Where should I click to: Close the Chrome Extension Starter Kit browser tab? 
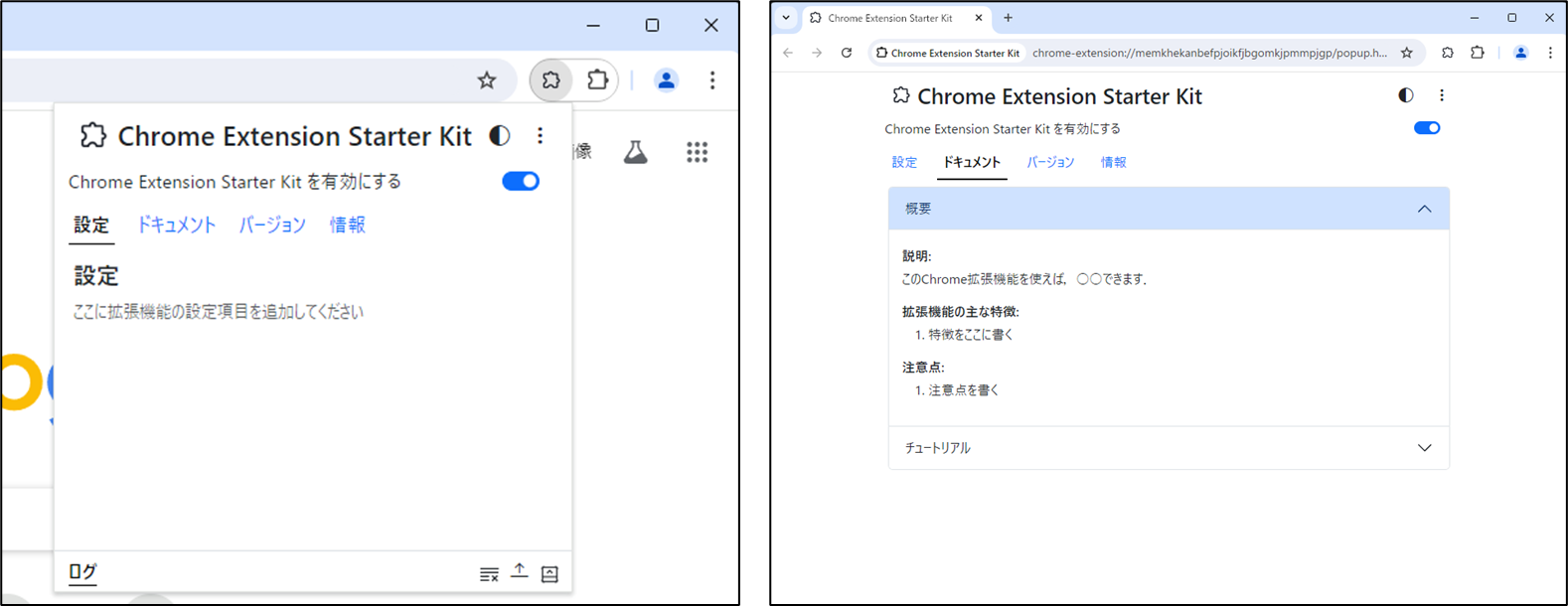(x=979, y=18)
